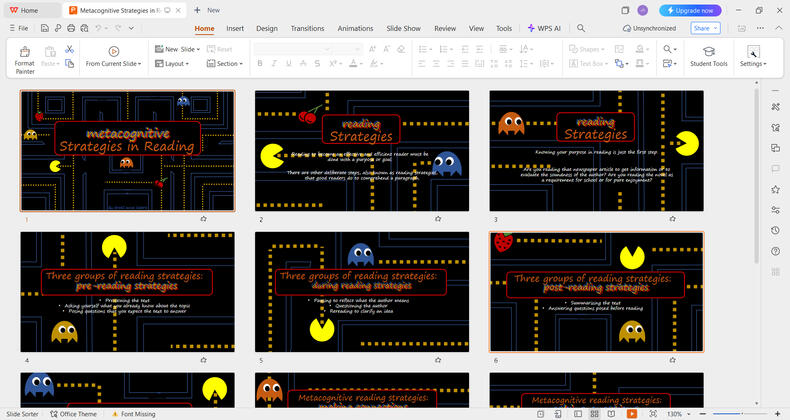Switch to the WPS Home tab
This screenshot has width=790, height=420.
pyautogui.click(x=24, y=10)
